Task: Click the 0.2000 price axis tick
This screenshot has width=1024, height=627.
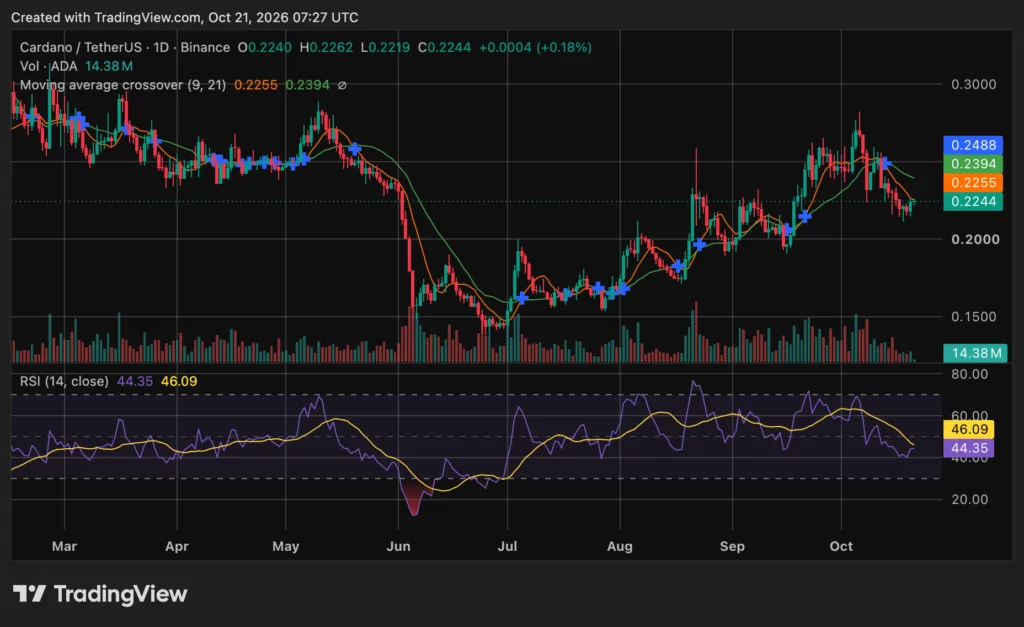Action: pos(974,239)
